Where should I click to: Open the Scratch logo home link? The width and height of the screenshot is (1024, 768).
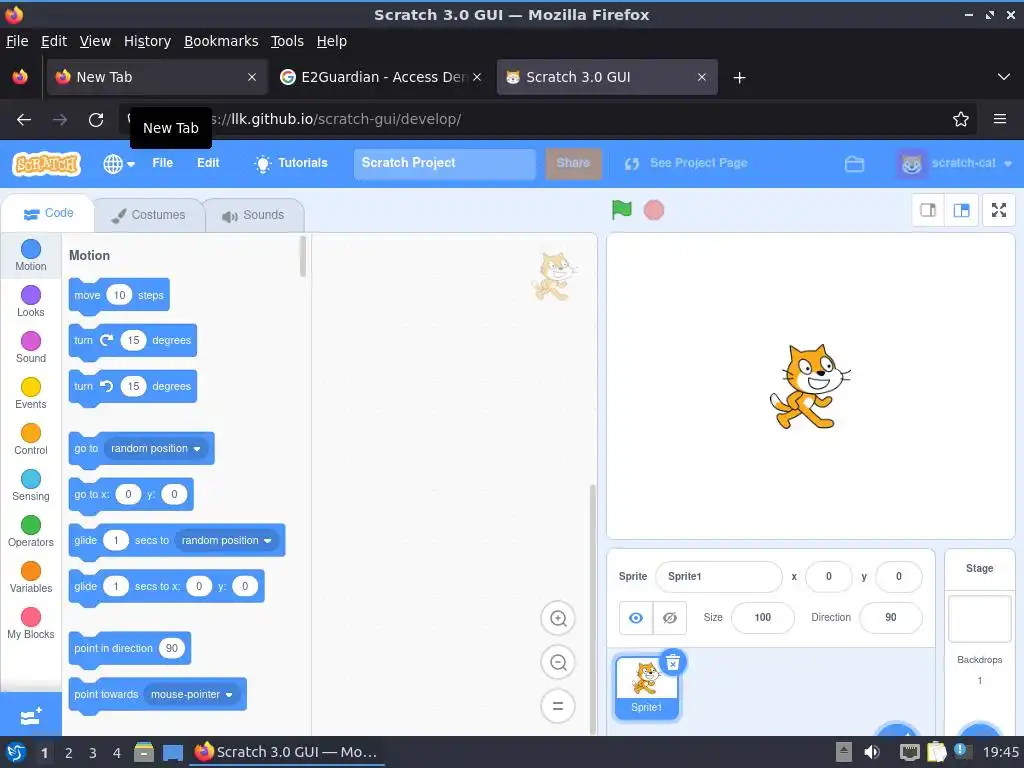point(46,163)
